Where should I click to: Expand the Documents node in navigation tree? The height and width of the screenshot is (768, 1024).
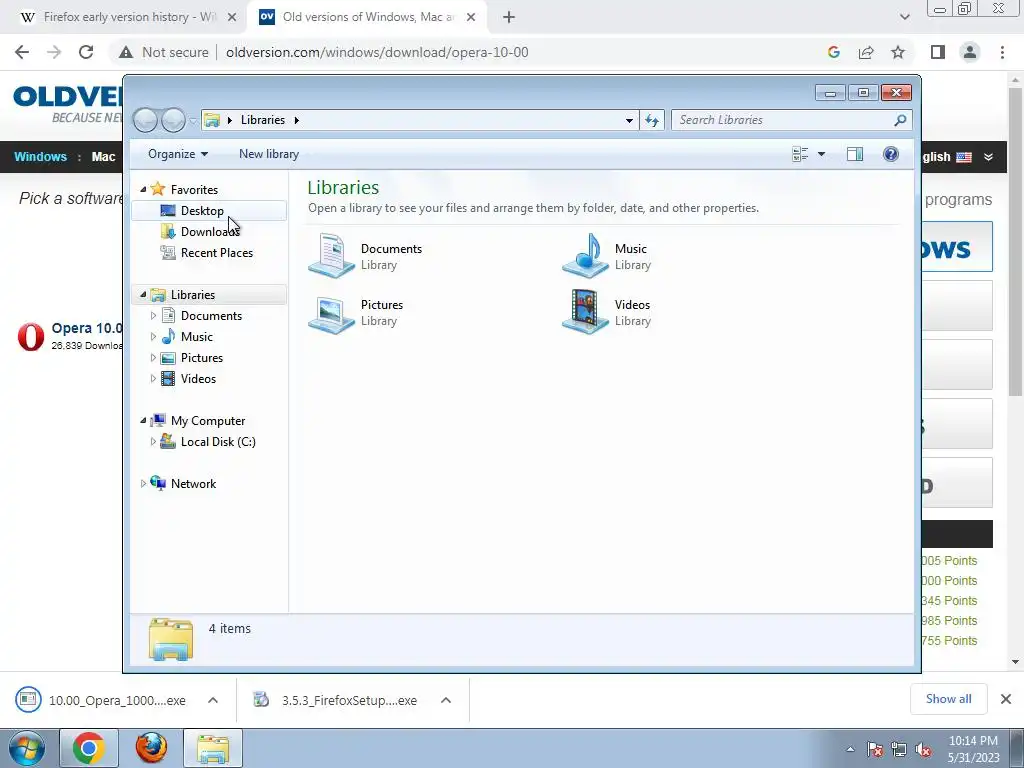[x=153, y=316]
